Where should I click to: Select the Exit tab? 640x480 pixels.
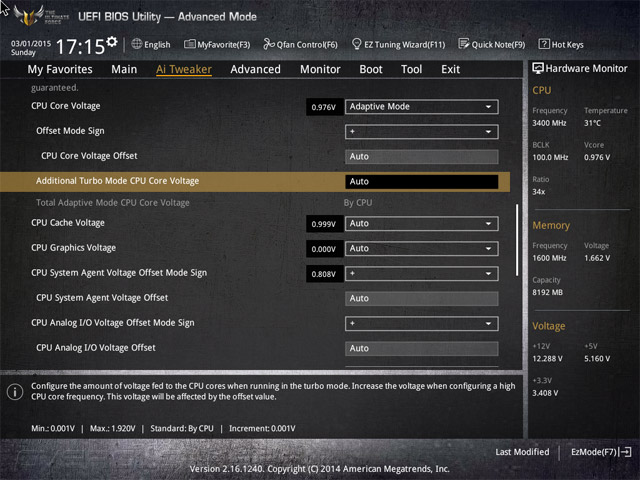[450, 69]
